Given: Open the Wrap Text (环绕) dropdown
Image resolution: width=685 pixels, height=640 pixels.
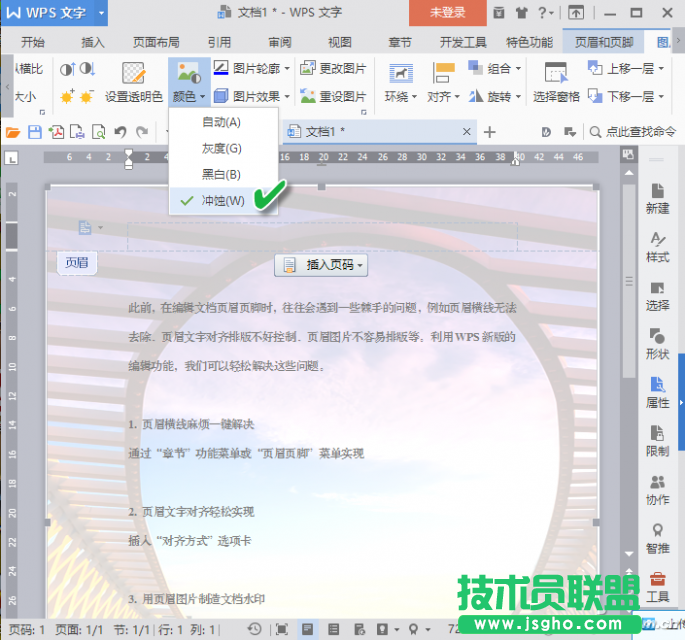Looking at the screenshot, I should (x=399, y=82).
